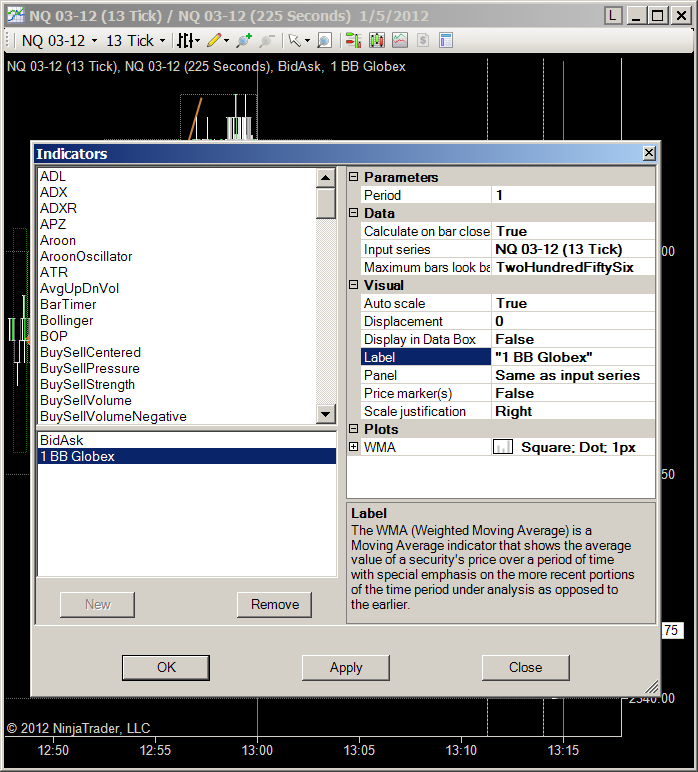Collapse the Plots section
698x772 pixels.
pyautogui.click(x=353, y=428)
